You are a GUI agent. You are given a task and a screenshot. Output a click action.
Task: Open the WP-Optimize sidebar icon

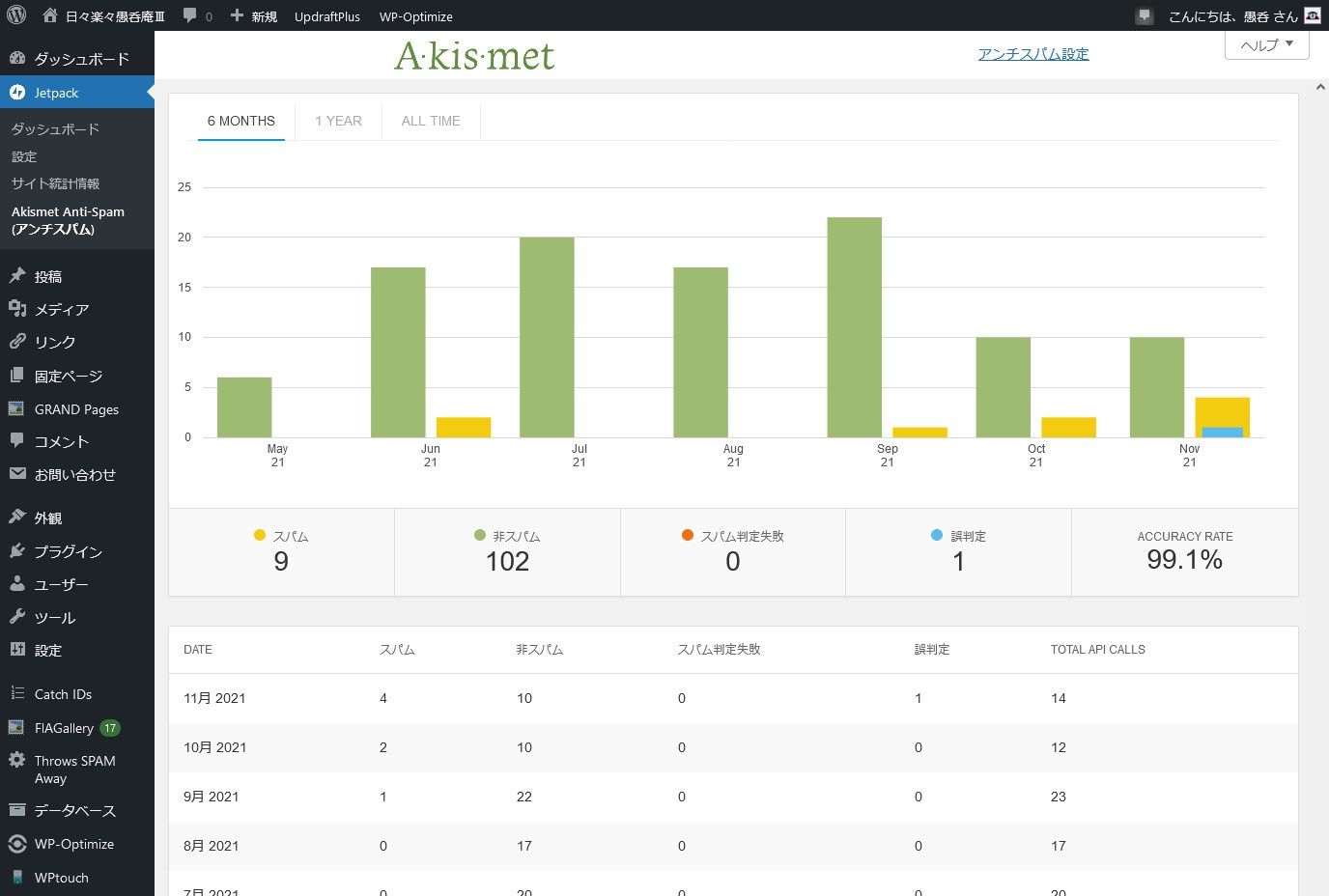[16, 844]
